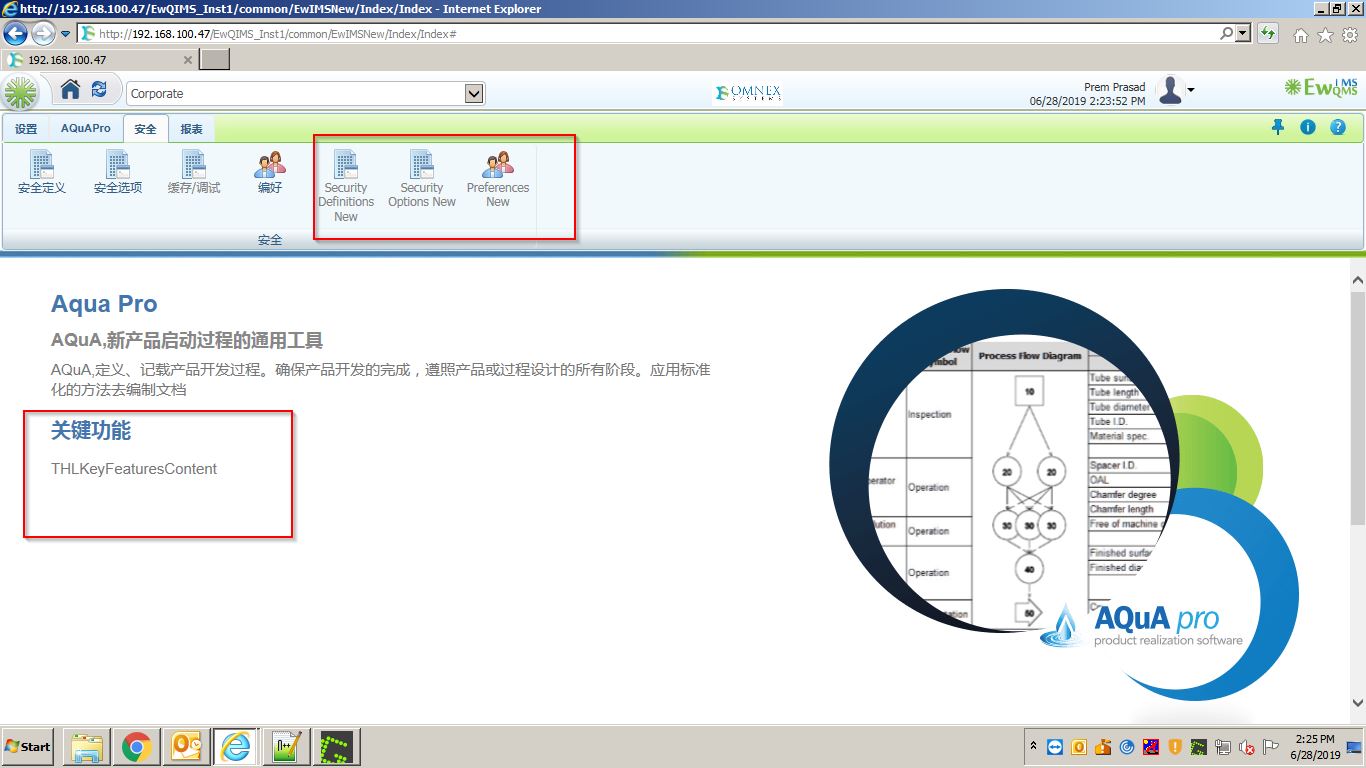Viewport: 1366px width, 768px height.
Task: Open recent pages dropdown beside forward button
Action: (x=65, y=34)
